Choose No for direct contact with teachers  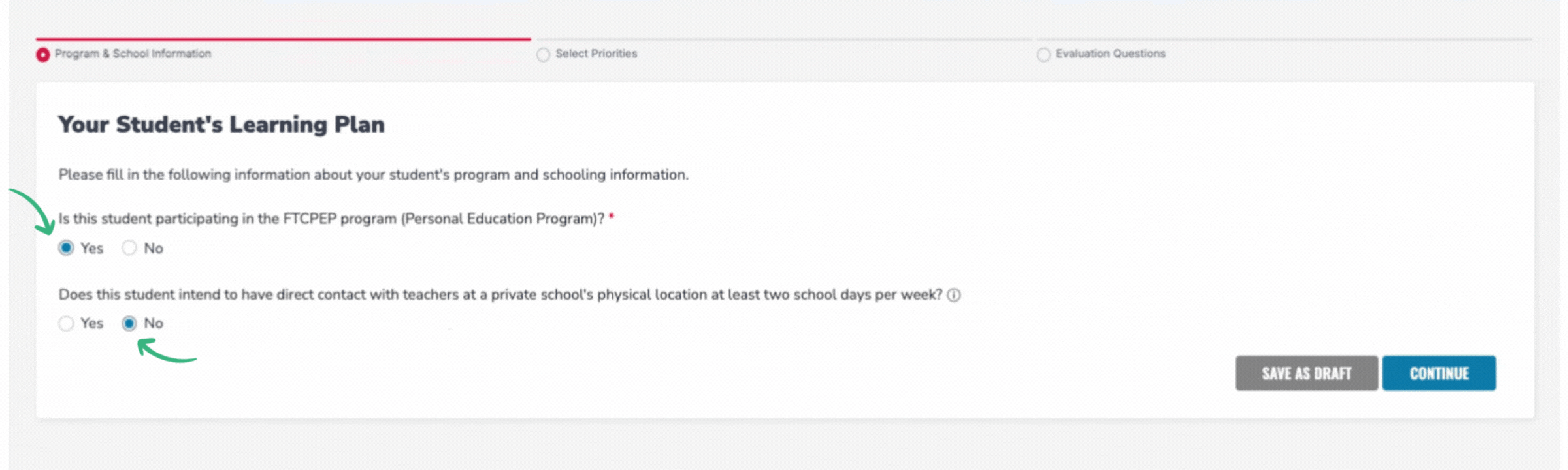(x=129, y=323)
